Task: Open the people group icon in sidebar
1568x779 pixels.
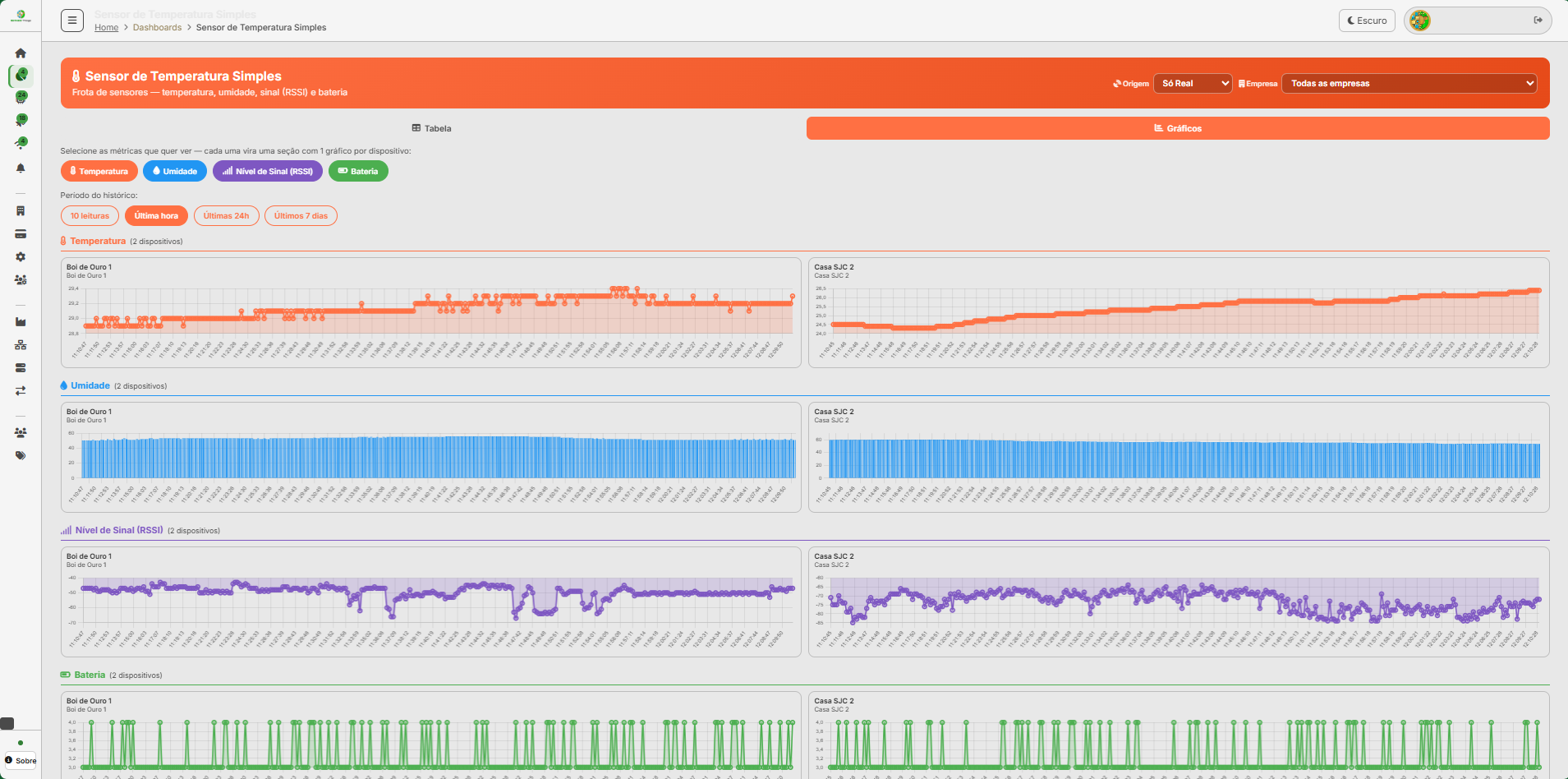Action: click(x=21, y=433)
